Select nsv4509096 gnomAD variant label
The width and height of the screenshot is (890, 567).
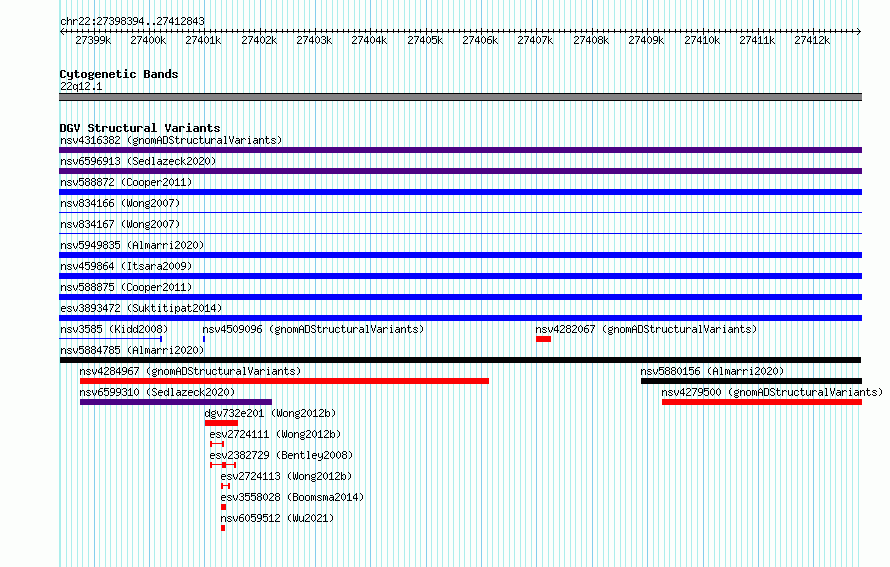[x=313, y=329]
